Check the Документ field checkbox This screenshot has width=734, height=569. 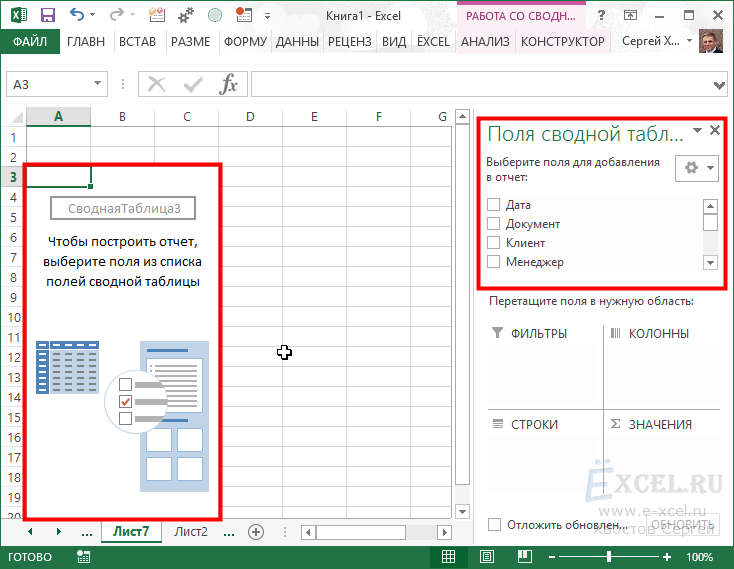coord(493,224)
